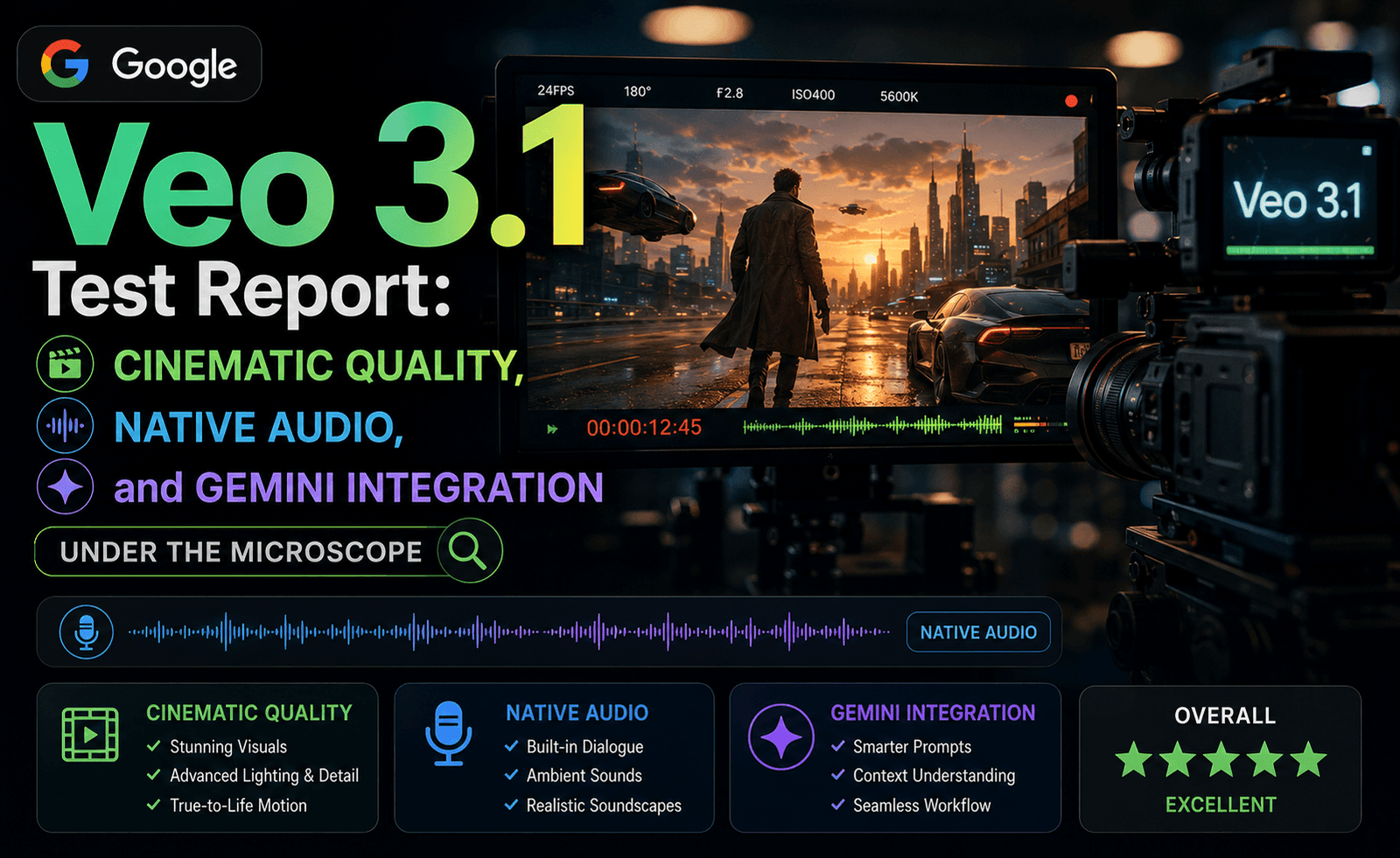
Task: Click the third green rating star
Action: click(1221, 759)
